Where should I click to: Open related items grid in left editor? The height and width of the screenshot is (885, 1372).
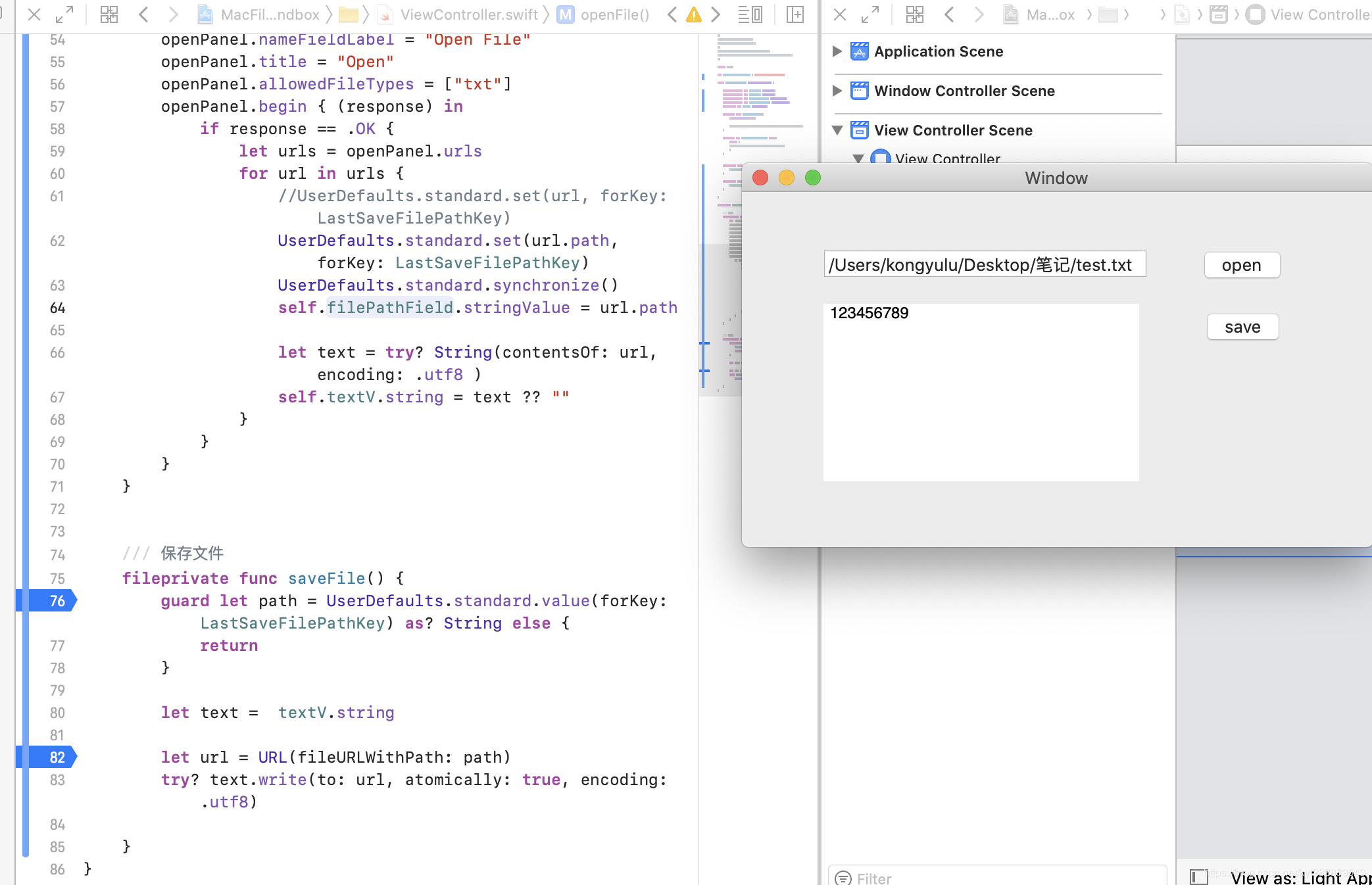109,14
